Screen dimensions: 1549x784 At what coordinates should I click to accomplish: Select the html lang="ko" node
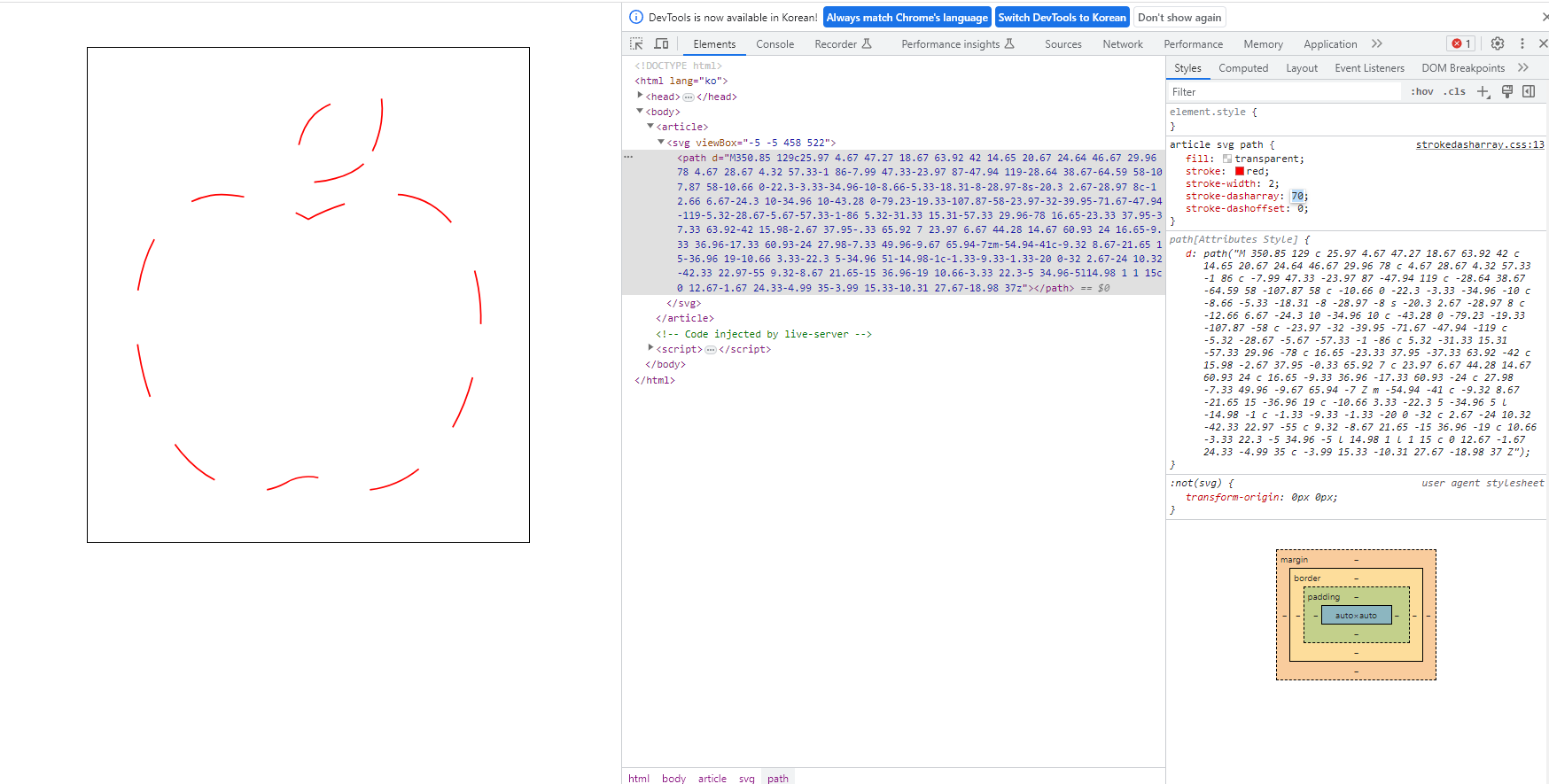(681, 81)
